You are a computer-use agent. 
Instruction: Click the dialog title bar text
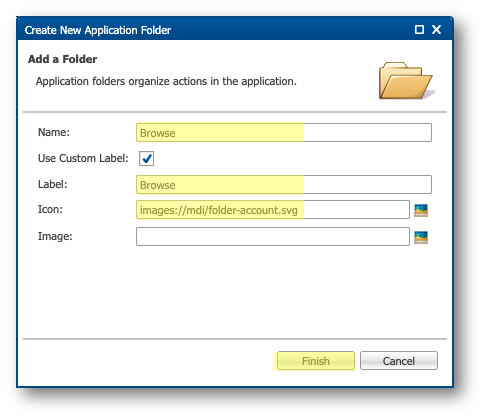coord(98,30)
